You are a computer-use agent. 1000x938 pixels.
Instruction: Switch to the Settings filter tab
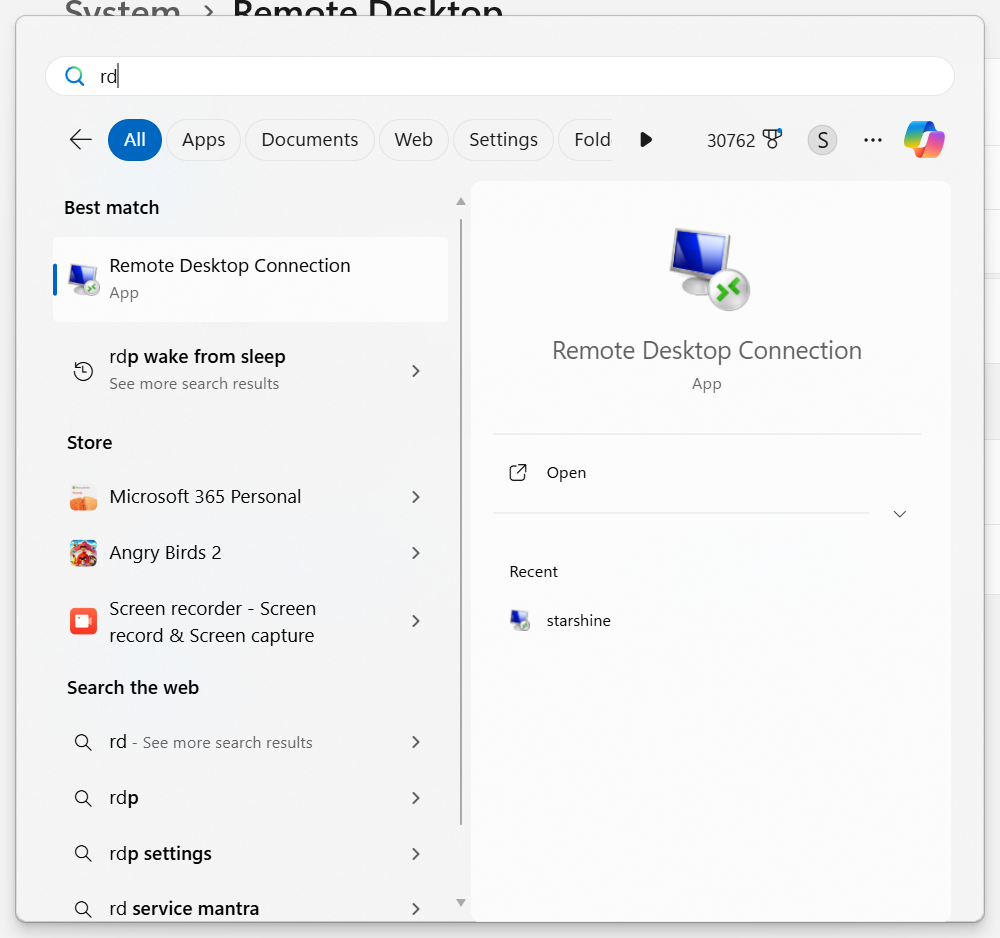[x=503, y=140]
